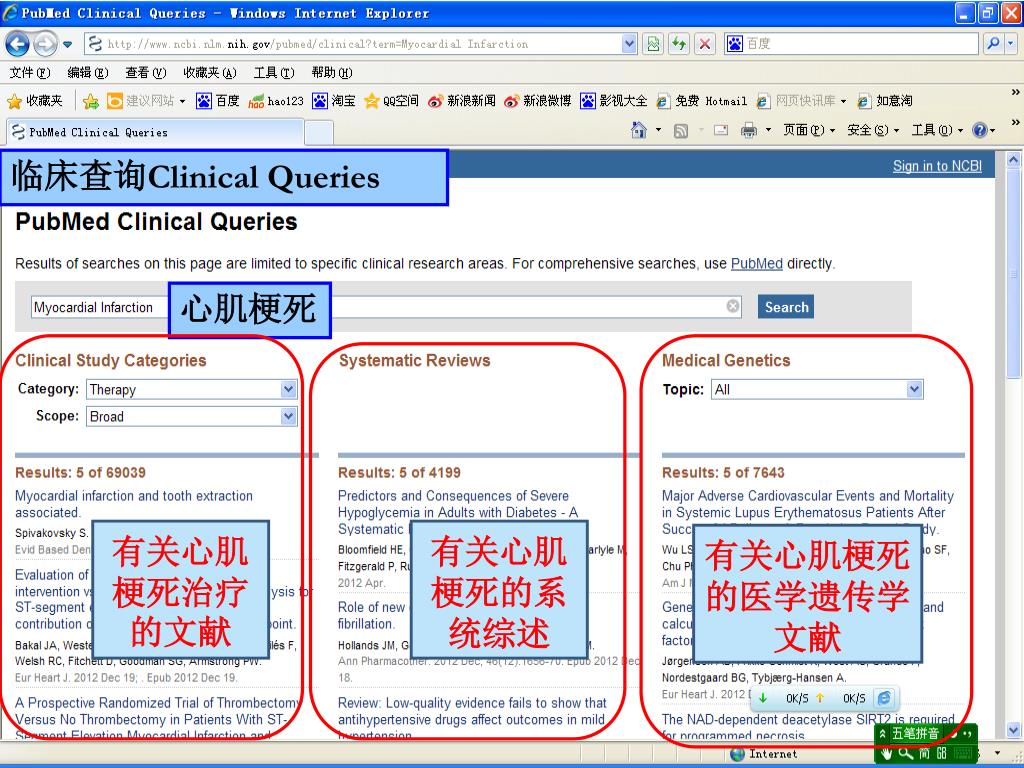Open the 查看(V) menu
The width and height of the screenshot is (1024, 768).
[x=146, y=72]
